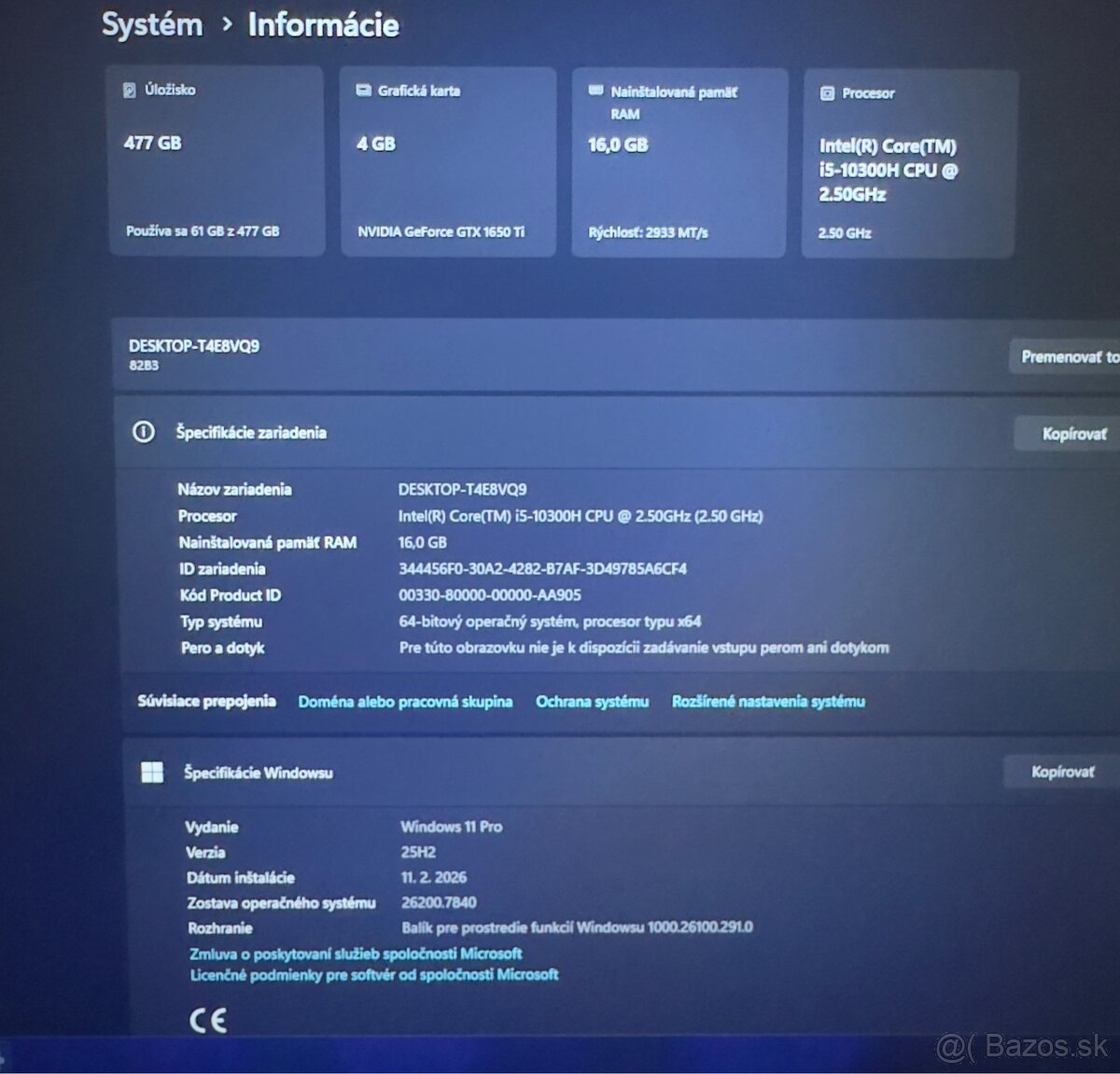Click the Grafická karta card icon
This screenshot has height=1074, width=1120.
pyautogui.click(x=362, y=91)
